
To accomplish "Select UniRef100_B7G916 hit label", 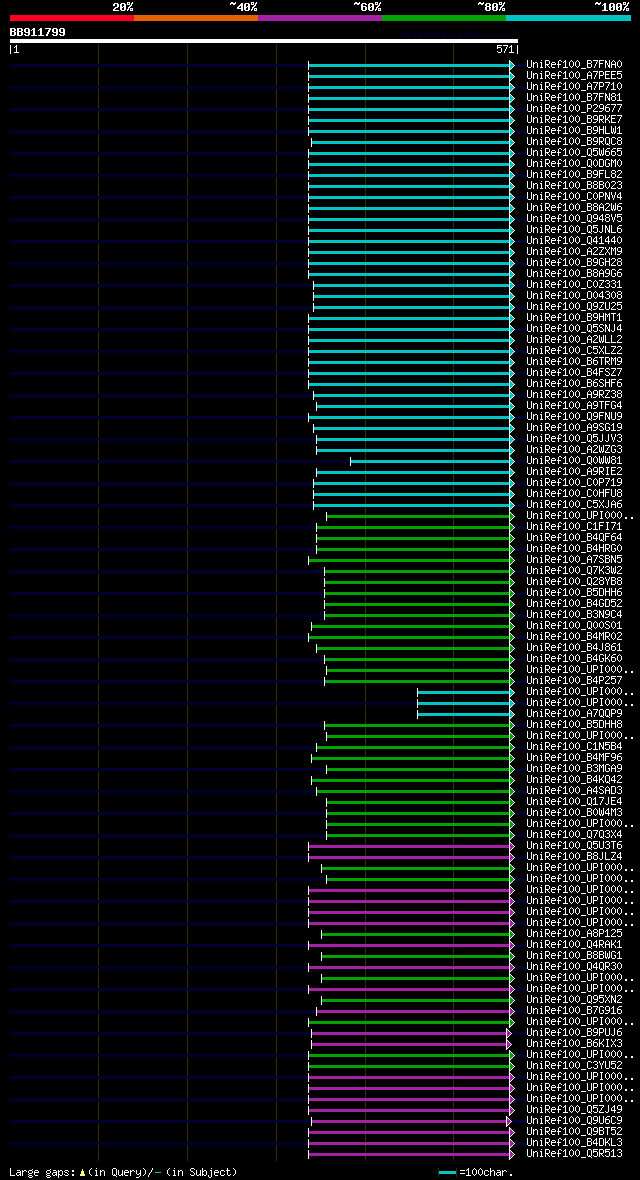I will point(574,1011).
